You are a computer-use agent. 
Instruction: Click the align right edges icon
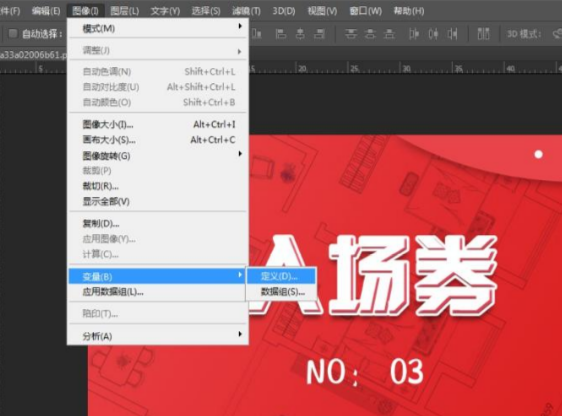(319, 34)
